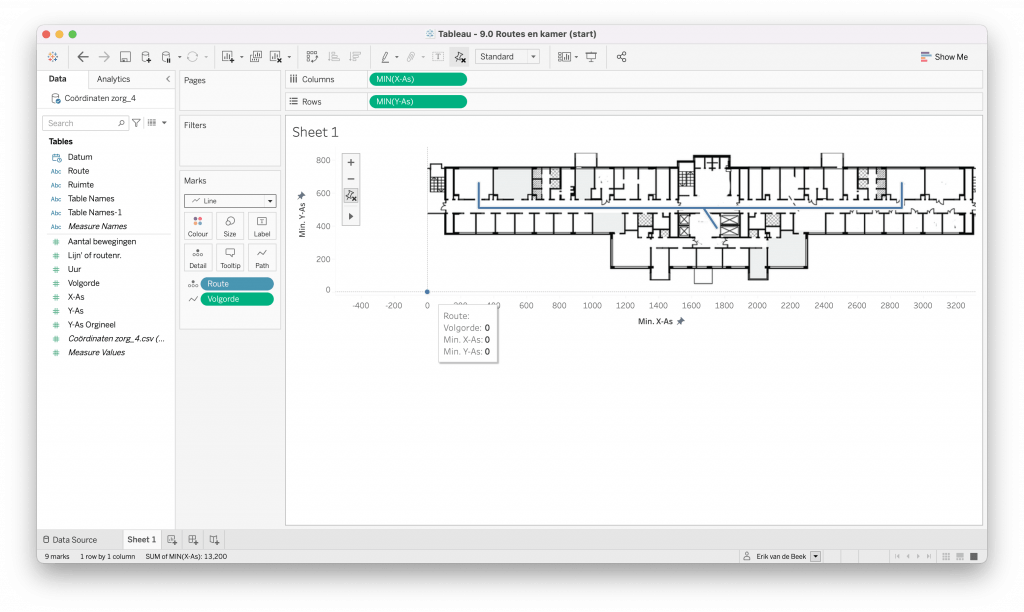Open the Line mark type dropdown
1024x612 pixels.
[230, 201]
